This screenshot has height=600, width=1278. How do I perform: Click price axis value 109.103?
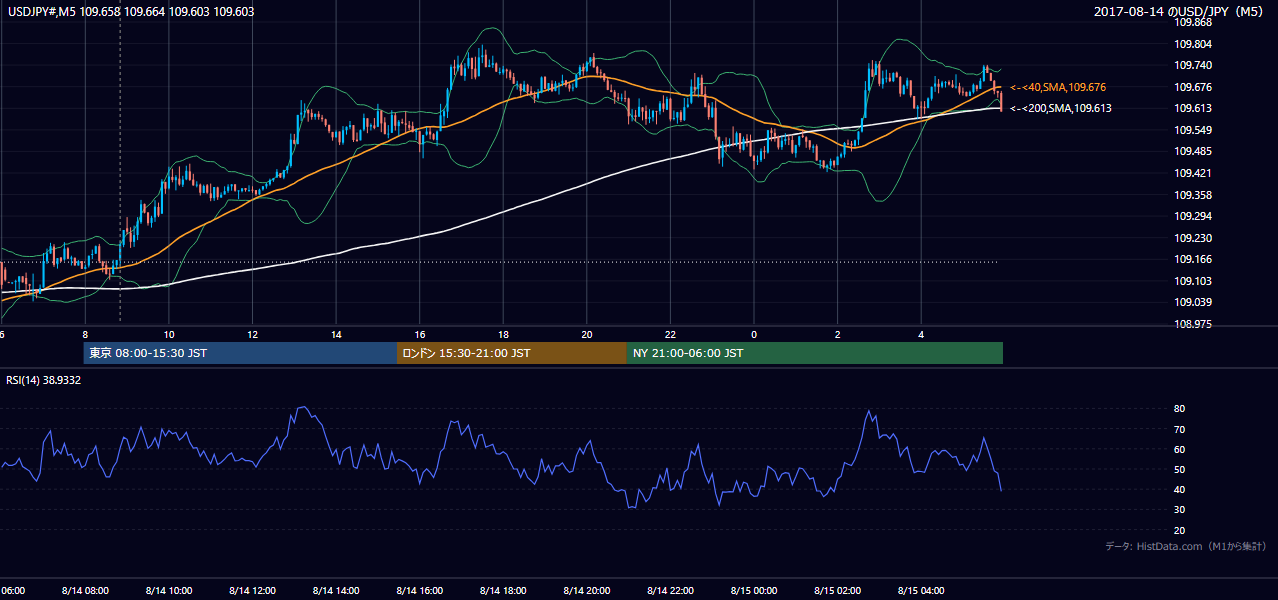coord(1192,281)
